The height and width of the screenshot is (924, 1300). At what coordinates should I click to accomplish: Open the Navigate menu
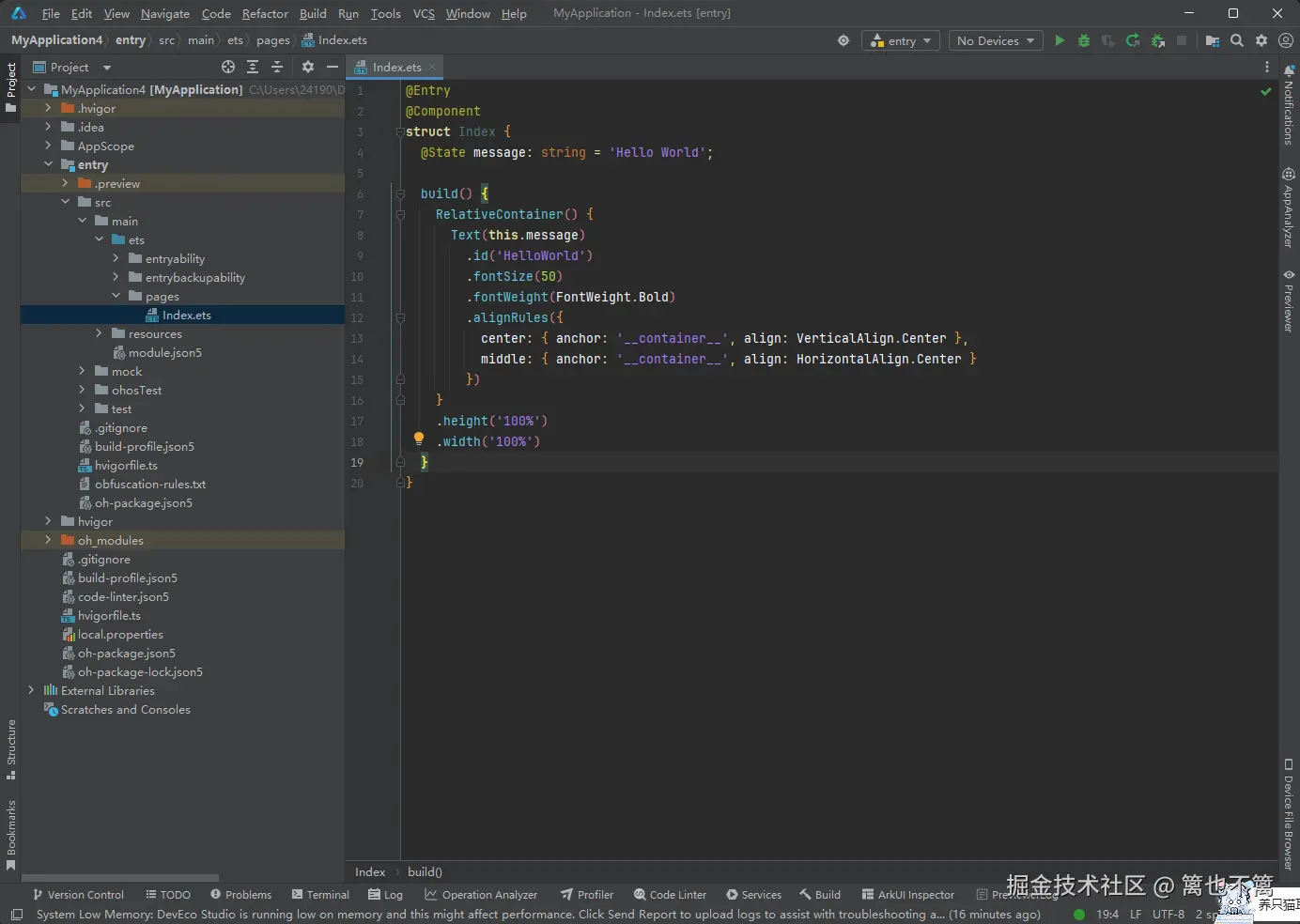[165, 13]
